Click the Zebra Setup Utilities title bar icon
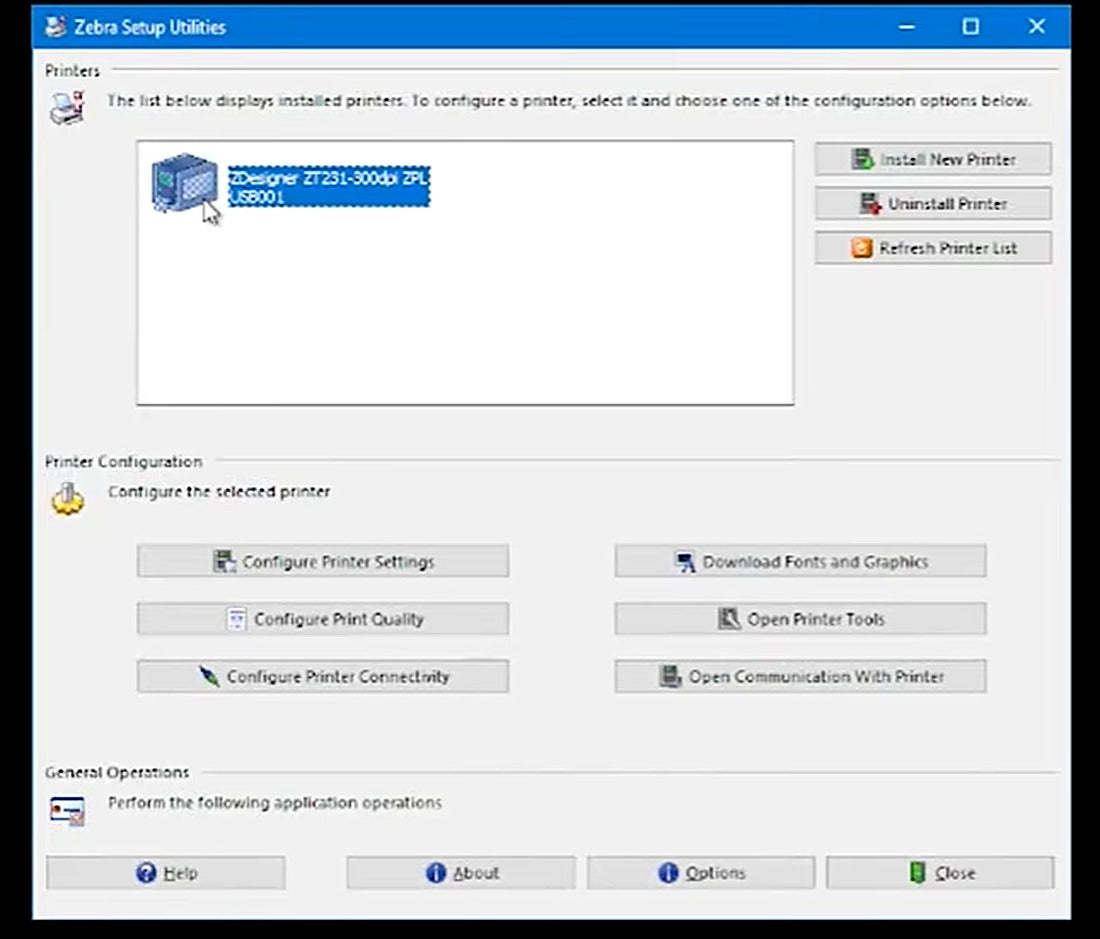Image resolution: width=1100 pixels, height=939 pixels. pyautogui.click(x=55, y=27)
